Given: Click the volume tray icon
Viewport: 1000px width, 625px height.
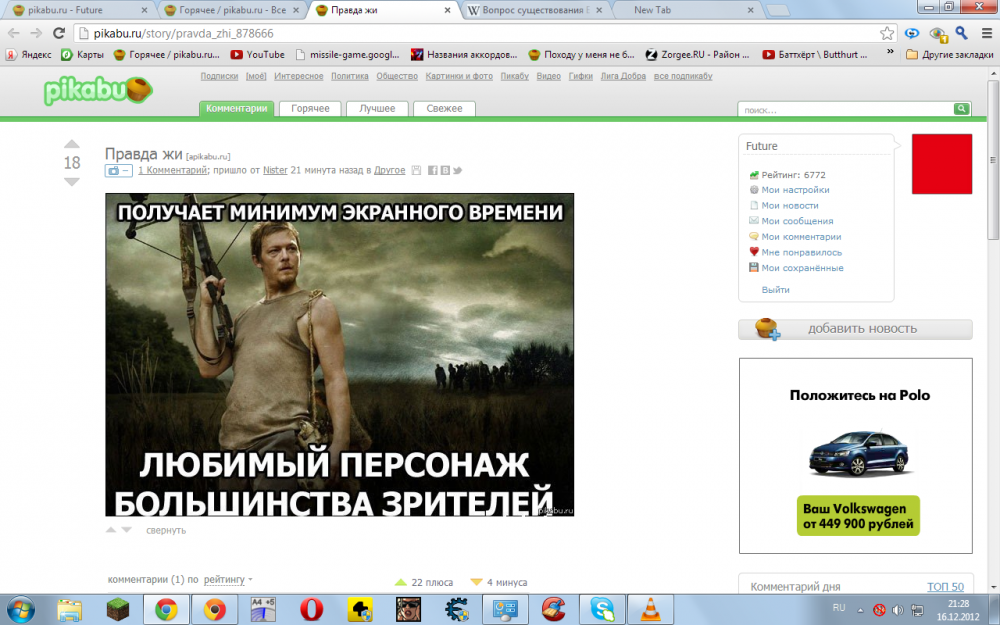Looking at the screenshot, I should [x=897, y=610].
